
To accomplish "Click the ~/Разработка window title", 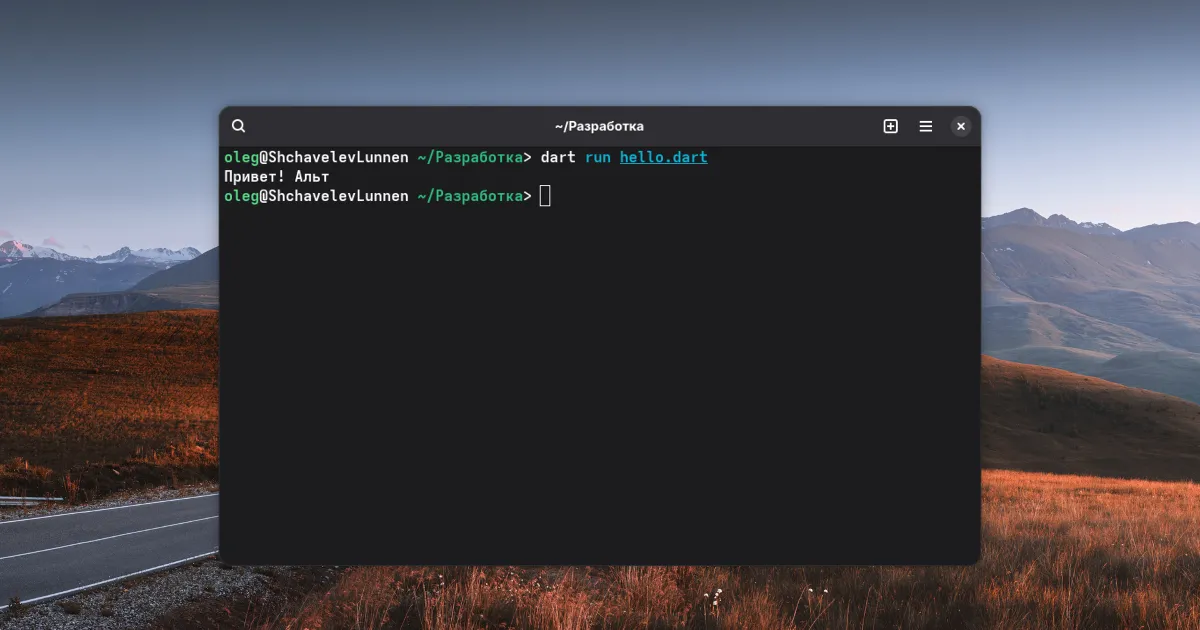I will [599, 126].
